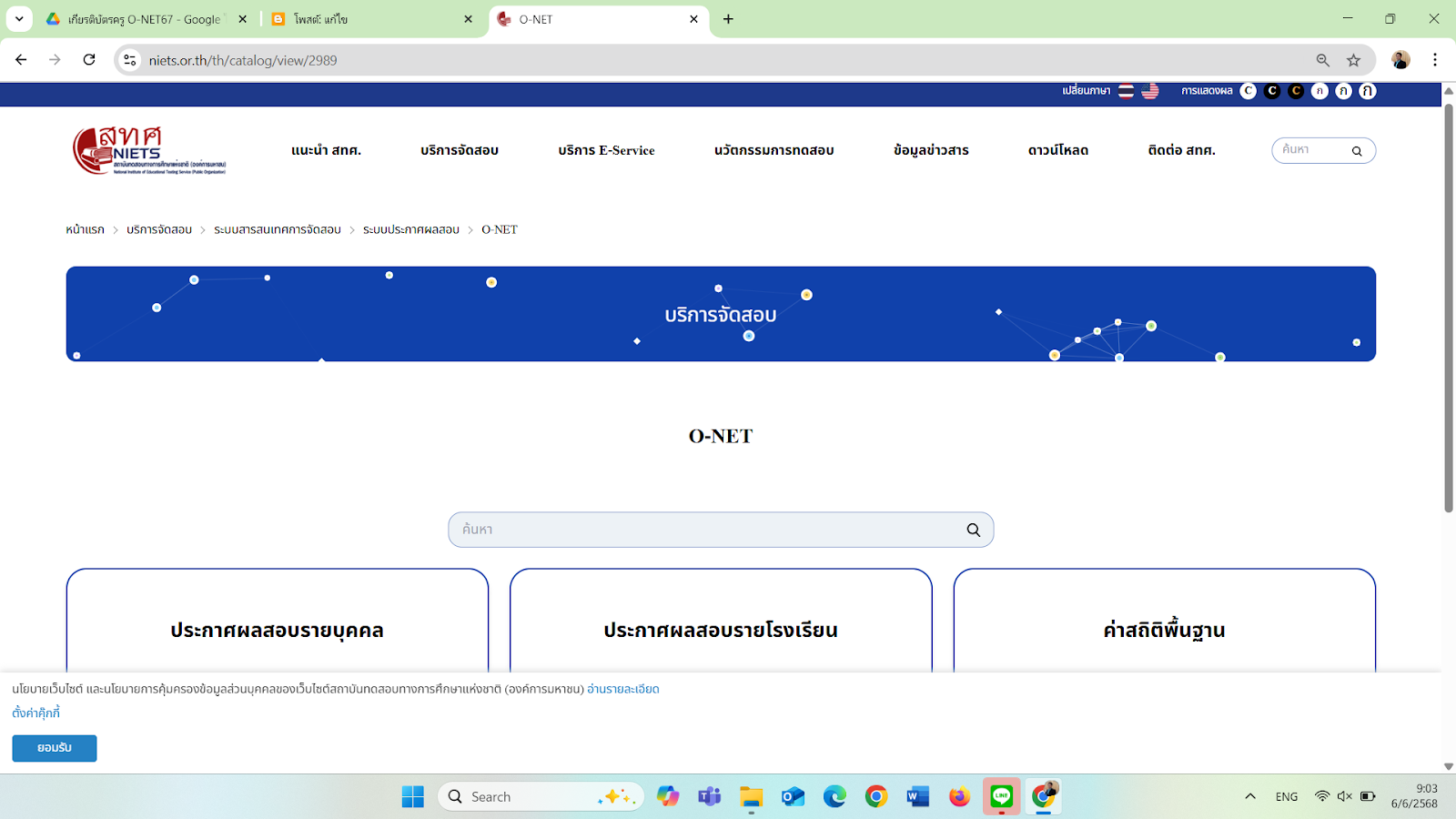Screen dimensions: 1456x819
Task: Show hidden system tray icons
Action: tap(1250, 797)
